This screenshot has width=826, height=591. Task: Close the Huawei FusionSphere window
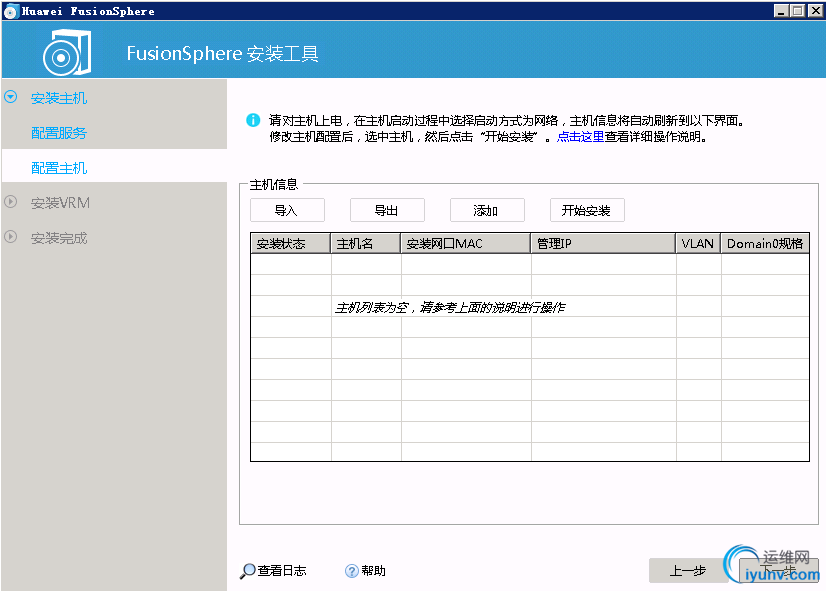click(x=815, y=11)
